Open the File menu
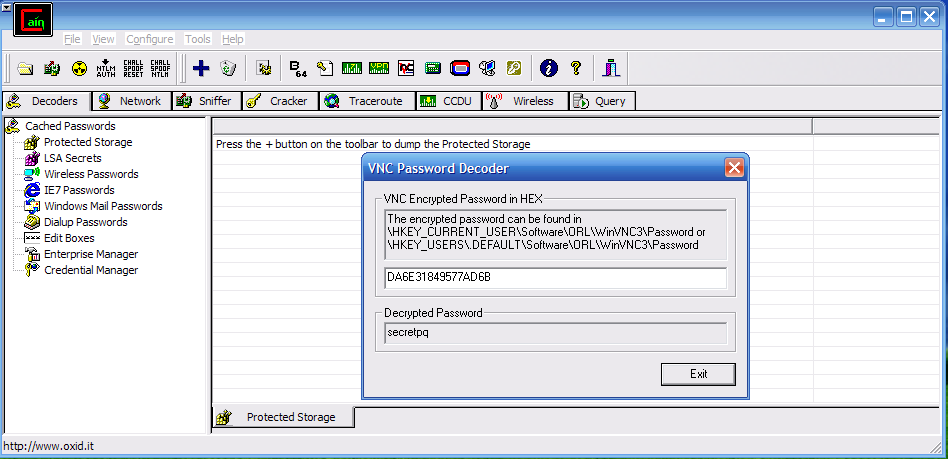This screenshot has width=948, height=459. pos(72,39)
